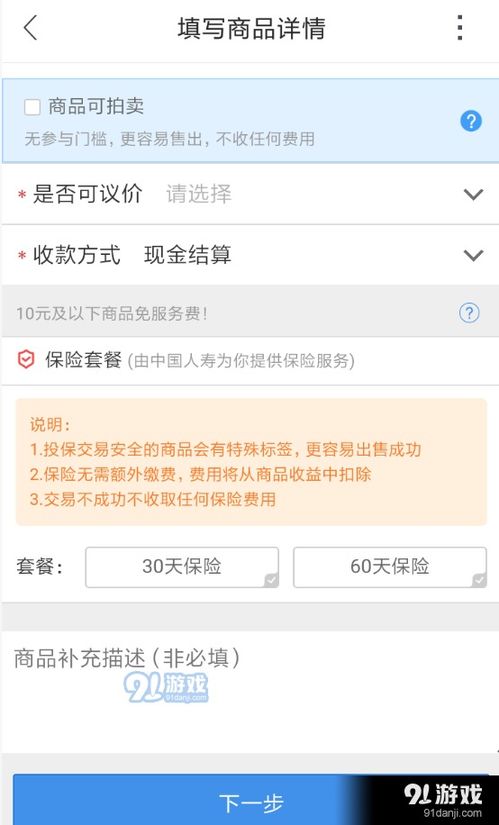Open the three-dot overflow menu
This screenshot has height=825, width=499.
pyautogui.click(x=460, y=27)
